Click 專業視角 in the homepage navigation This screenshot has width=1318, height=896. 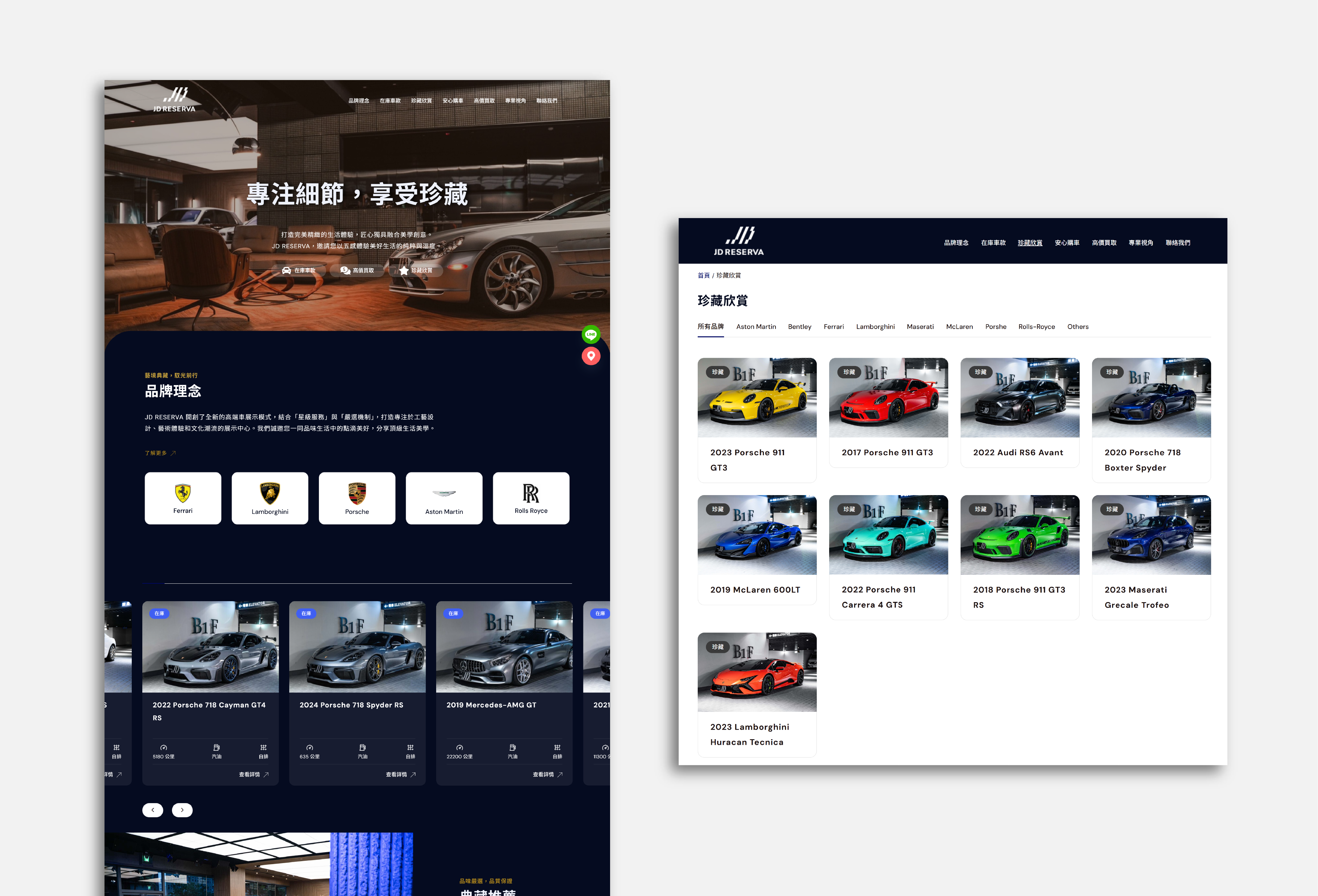pyautogui.click(x=516, y=100)
